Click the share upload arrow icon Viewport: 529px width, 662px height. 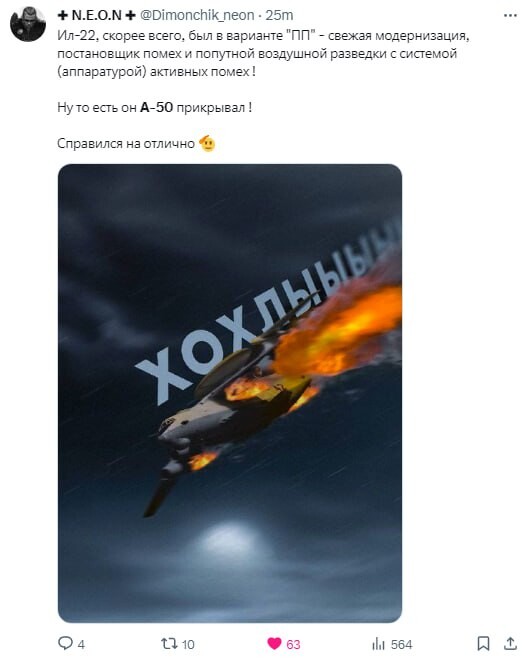click(510, 643)
